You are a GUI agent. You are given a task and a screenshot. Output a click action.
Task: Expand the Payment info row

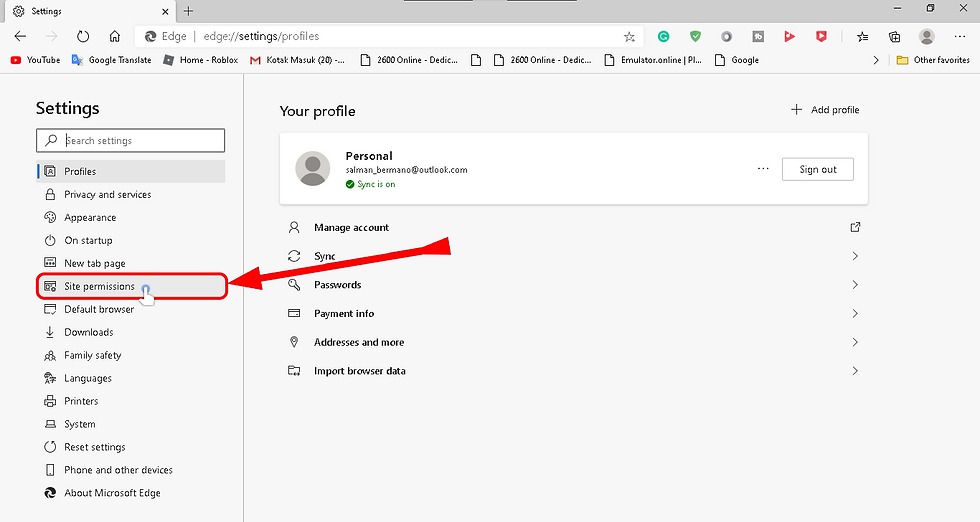574,314
